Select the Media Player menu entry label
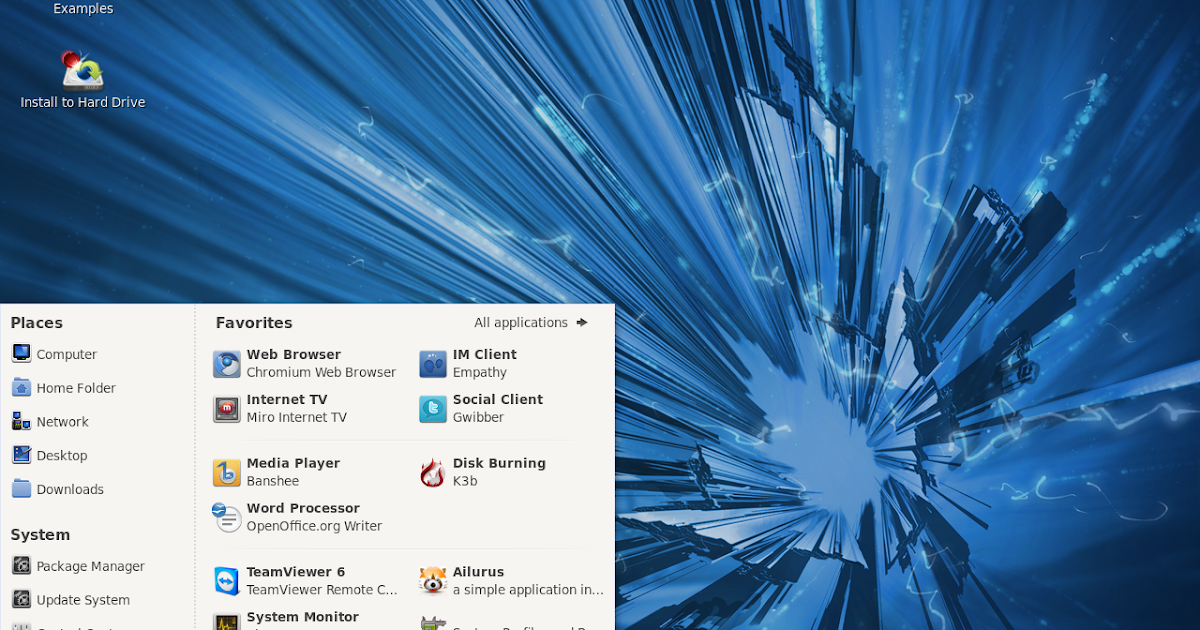Viewport: 1200px width, 630px height. pos(293,463)
